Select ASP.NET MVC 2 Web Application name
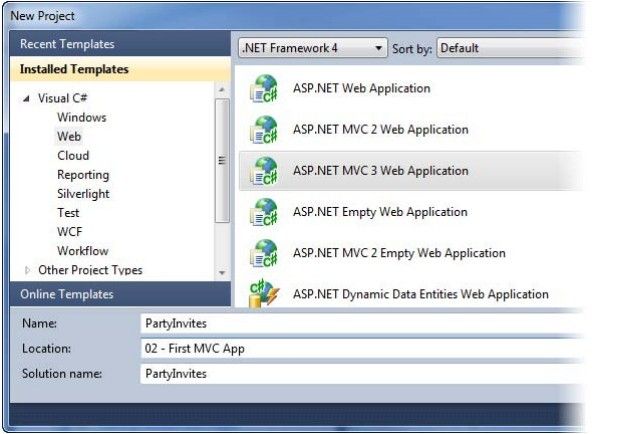Viewport: 617px width, 434px height. click(x=381, y=129)
